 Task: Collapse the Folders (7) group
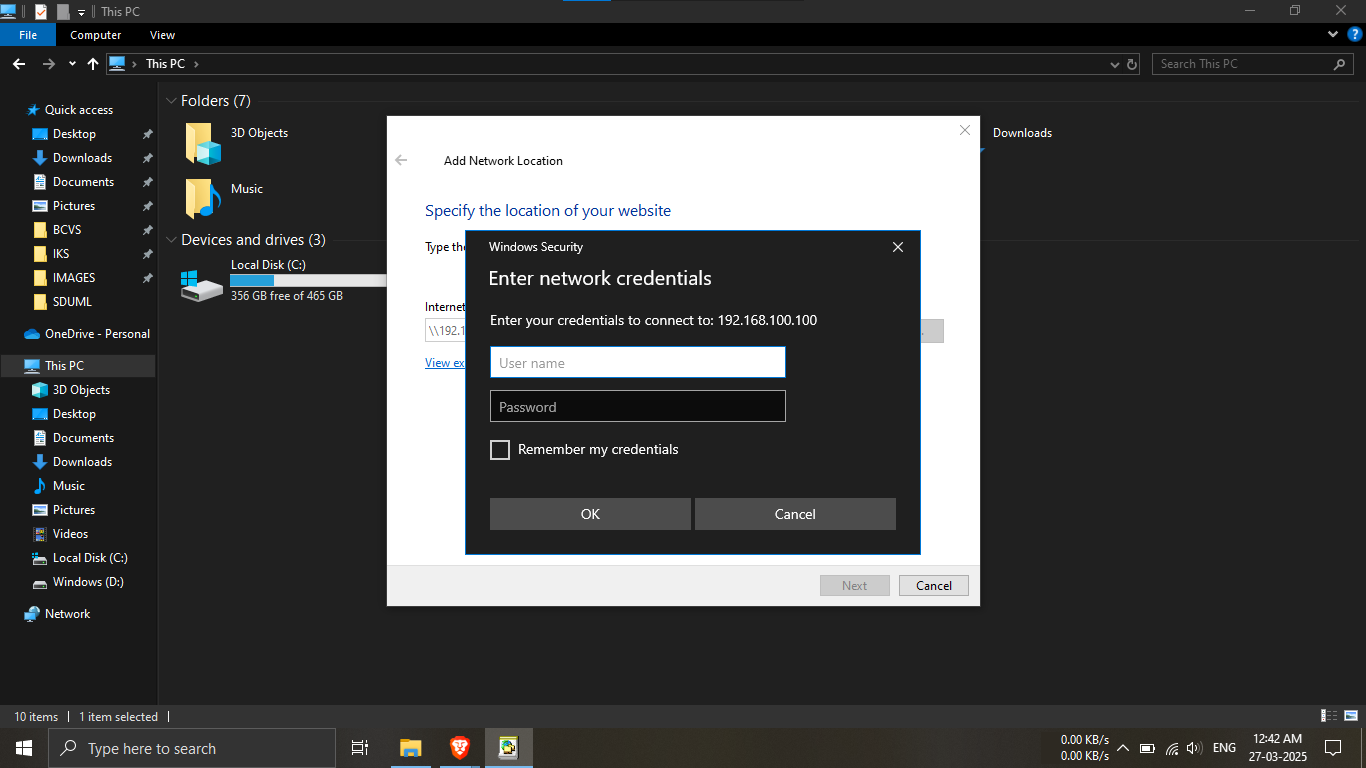(171, 101)
